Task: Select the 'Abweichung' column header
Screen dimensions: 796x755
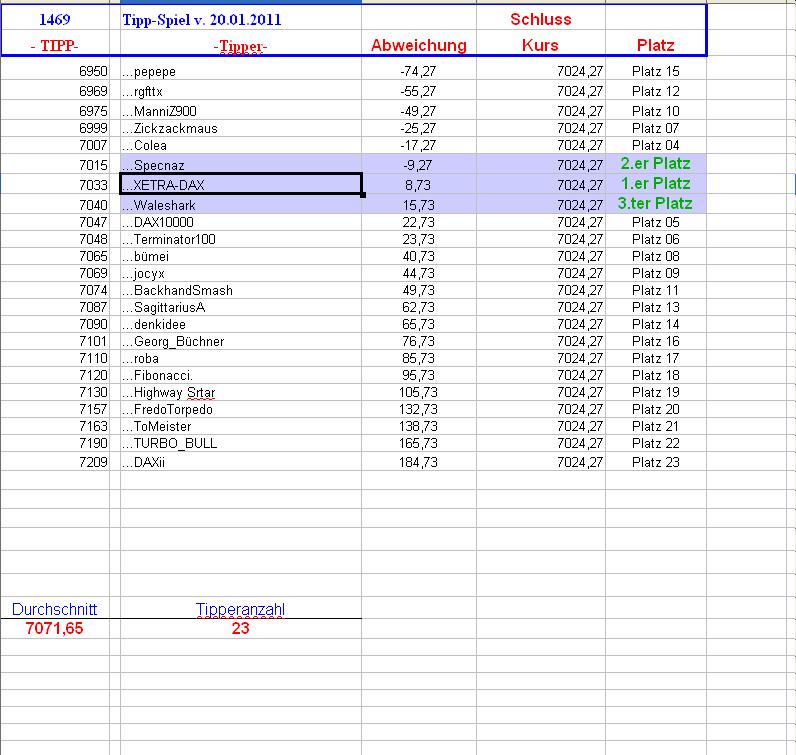Action: click(x=419, y=45)
